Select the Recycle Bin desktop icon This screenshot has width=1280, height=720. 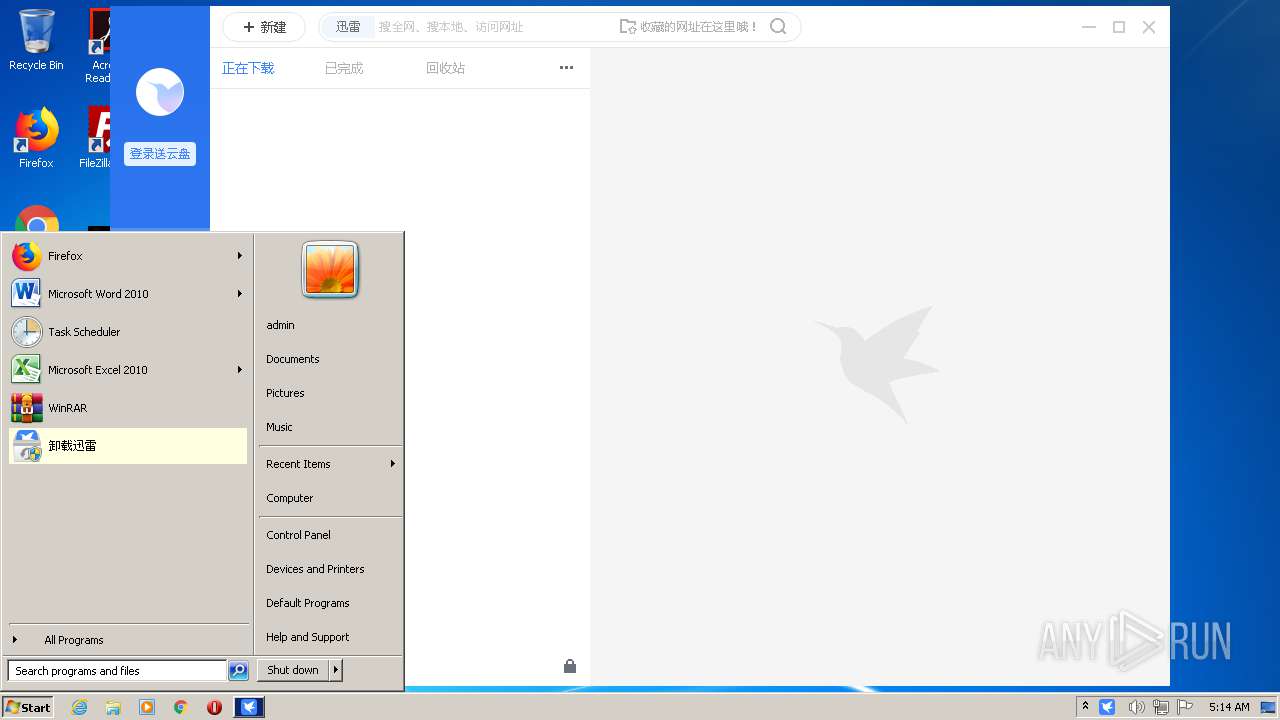(x=36, y=41)
